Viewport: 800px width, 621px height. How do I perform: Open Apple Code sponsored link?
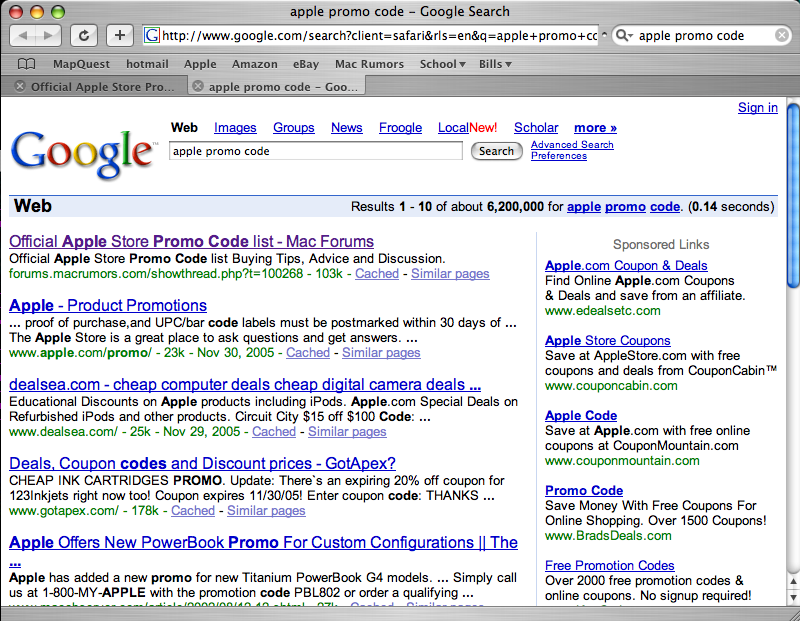581,415
